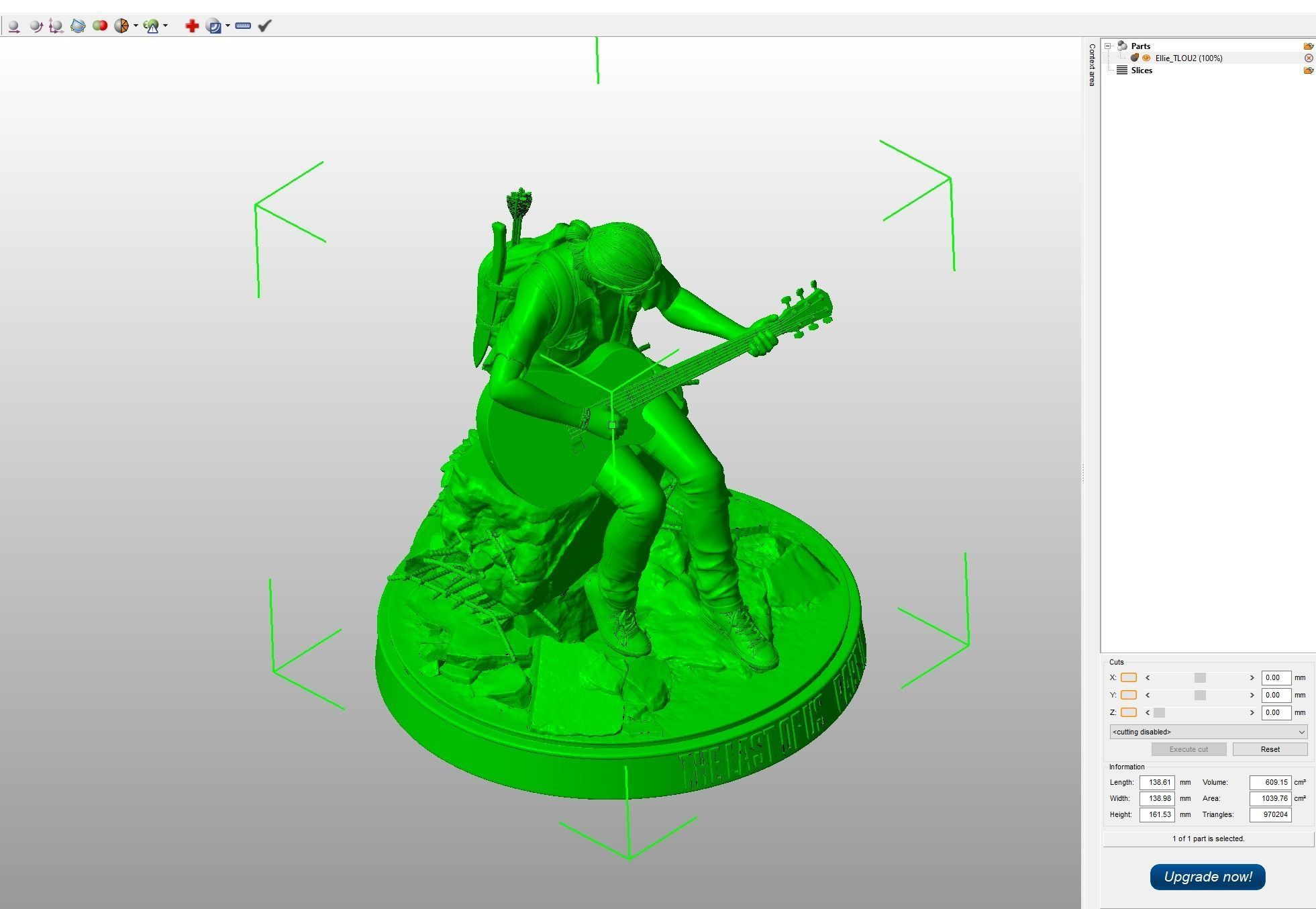Viewport: 1316px width, 909px height.
Task: Click the Length value 138.61
Action: (x=1157, y=782)
